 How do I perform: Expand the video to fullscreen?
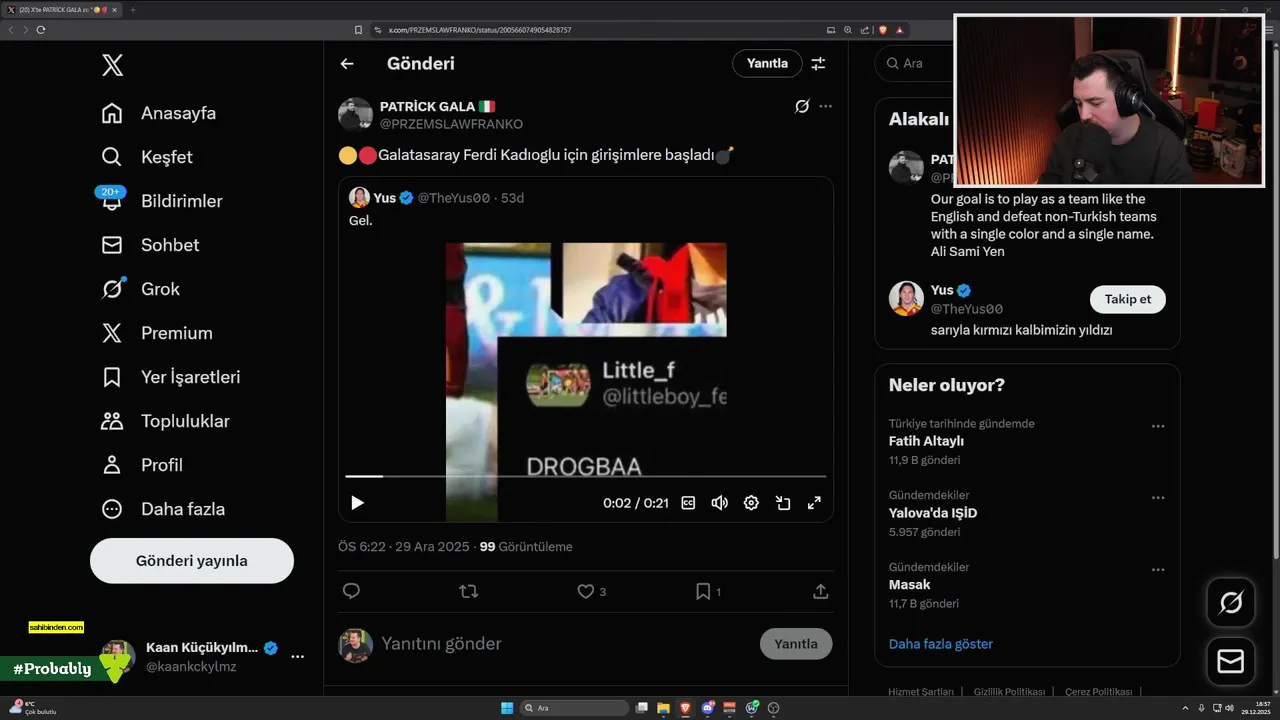pyautogui.click(x=814, y=503)
